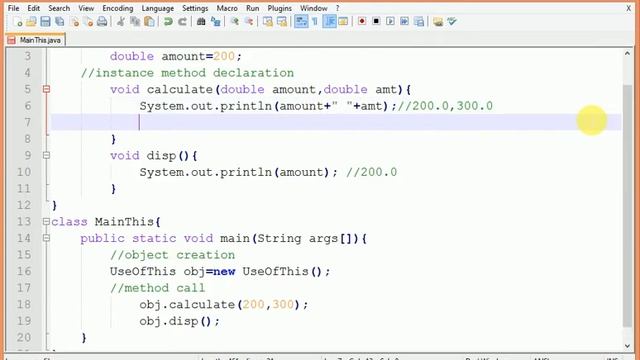The height and width of the screenshot is (360, 640).
Task: Open Find with the binoculars icon
Action: coord(201,22)
